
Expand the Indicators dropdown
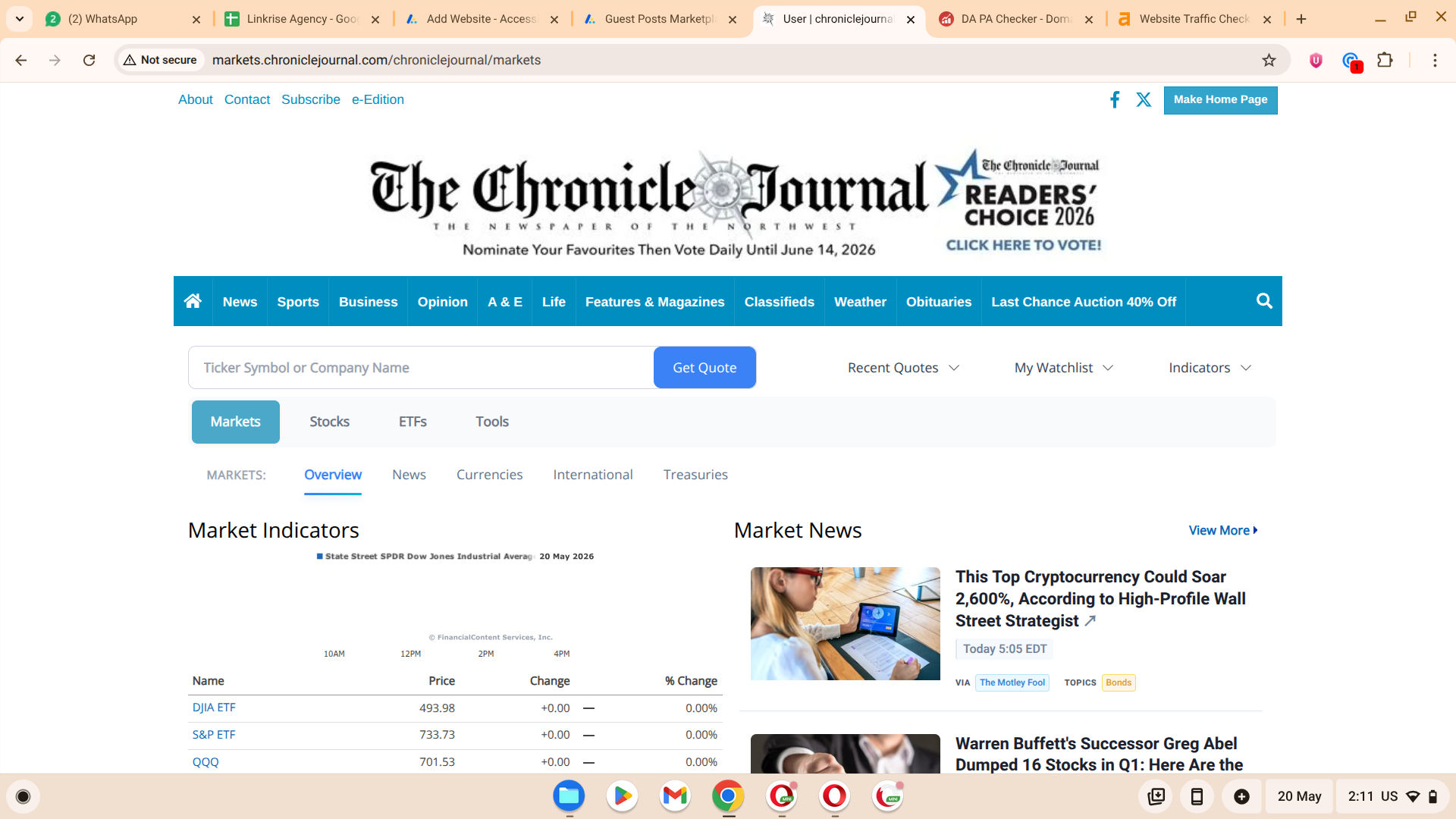(1210, 368)
